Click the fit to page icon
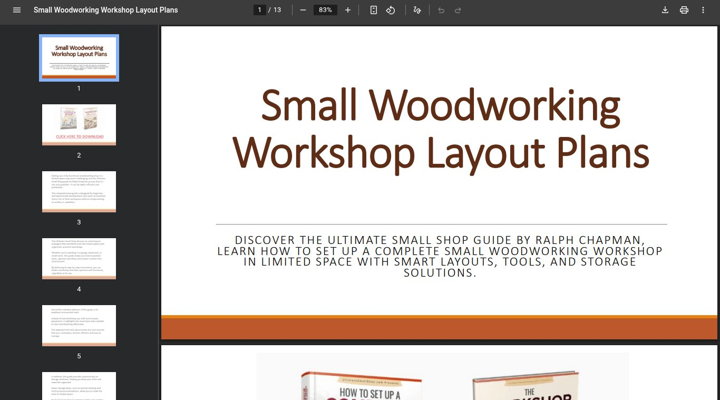The height and width of the screenshot is (400, 720). pos(373,10)
